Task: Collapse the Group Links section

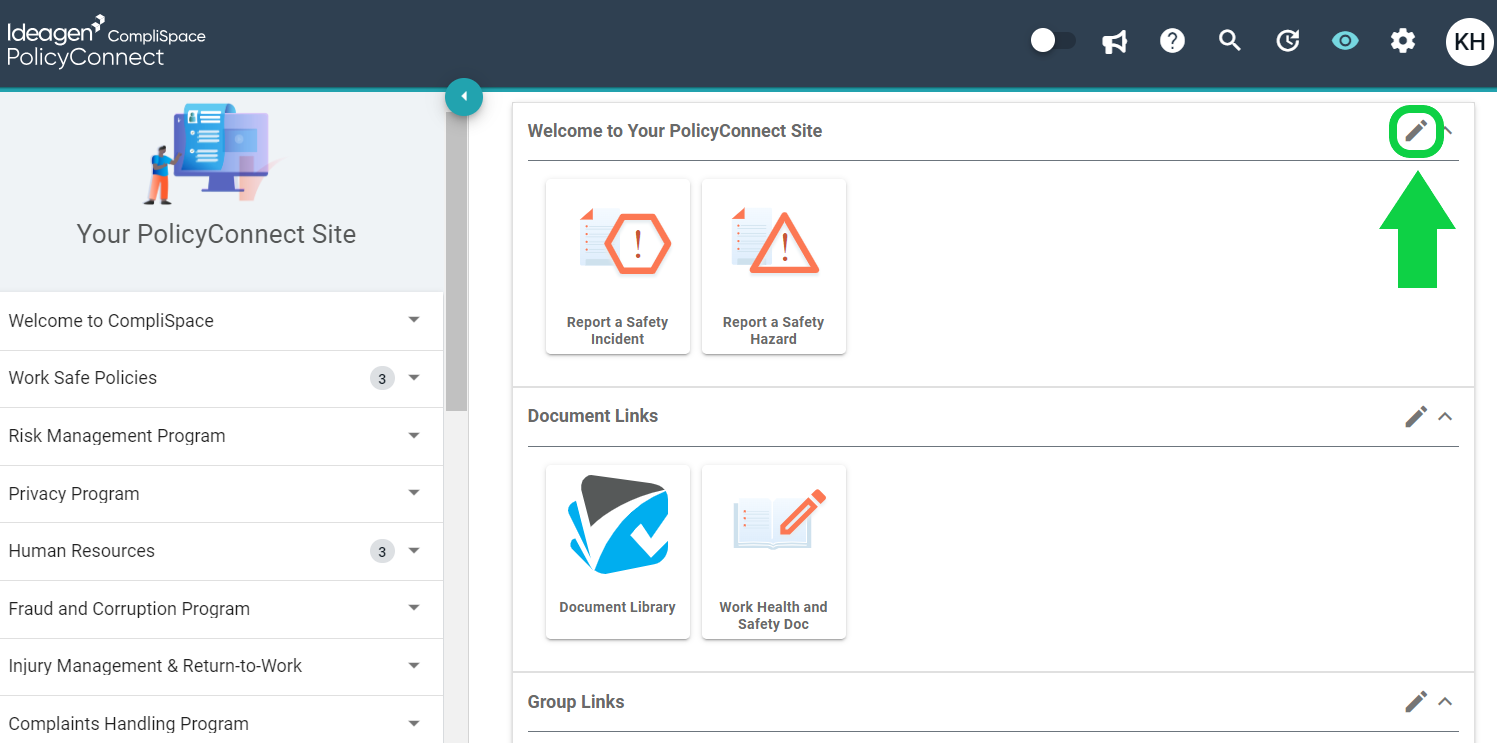Action: click(x=1445, y=702)
